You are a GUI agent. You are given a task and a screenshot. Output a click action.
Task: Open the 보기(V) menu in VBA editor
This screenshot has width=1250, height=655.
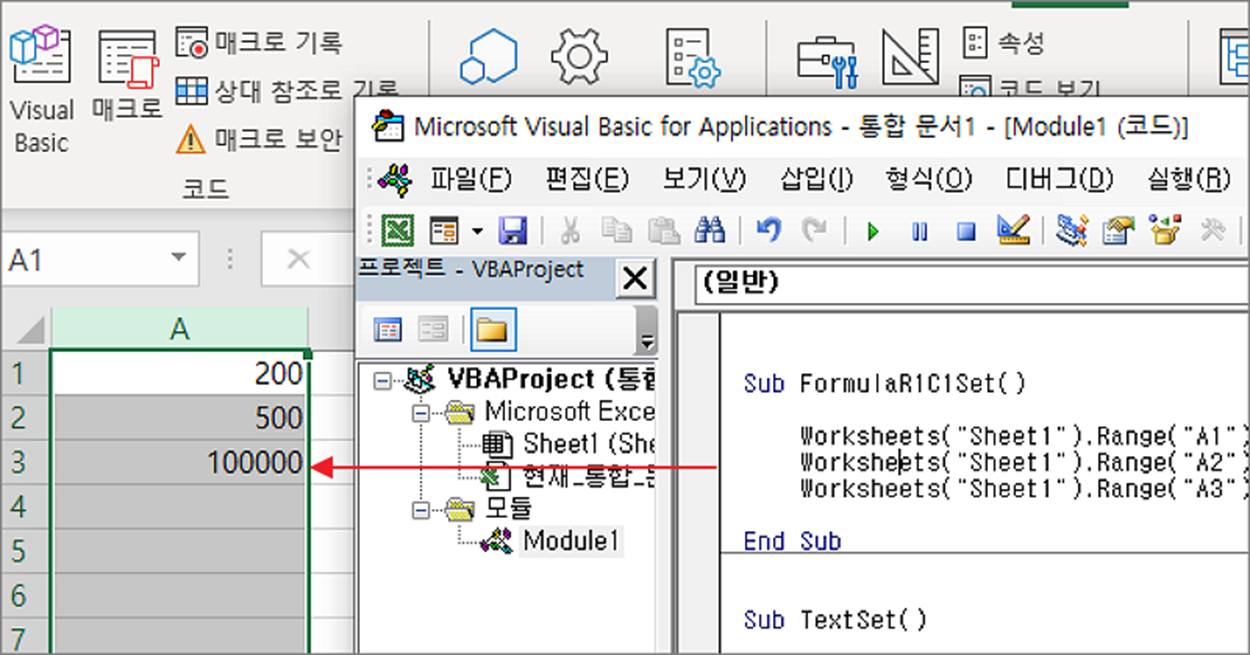pos(704,179)
